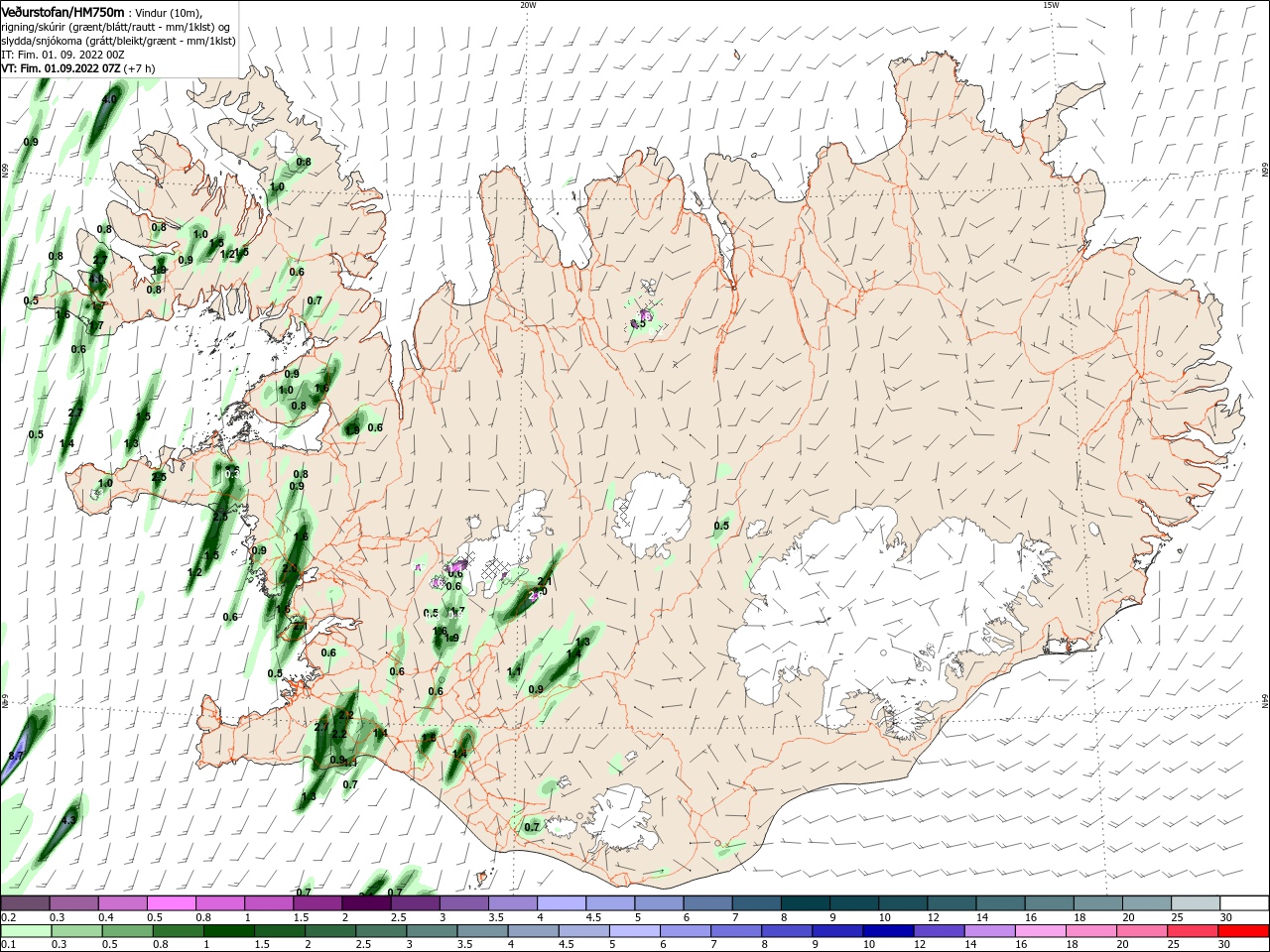Click the 8.7 rainfall value at left edge
Viewport: 1270px width, 952px height.
pos(15,757)
